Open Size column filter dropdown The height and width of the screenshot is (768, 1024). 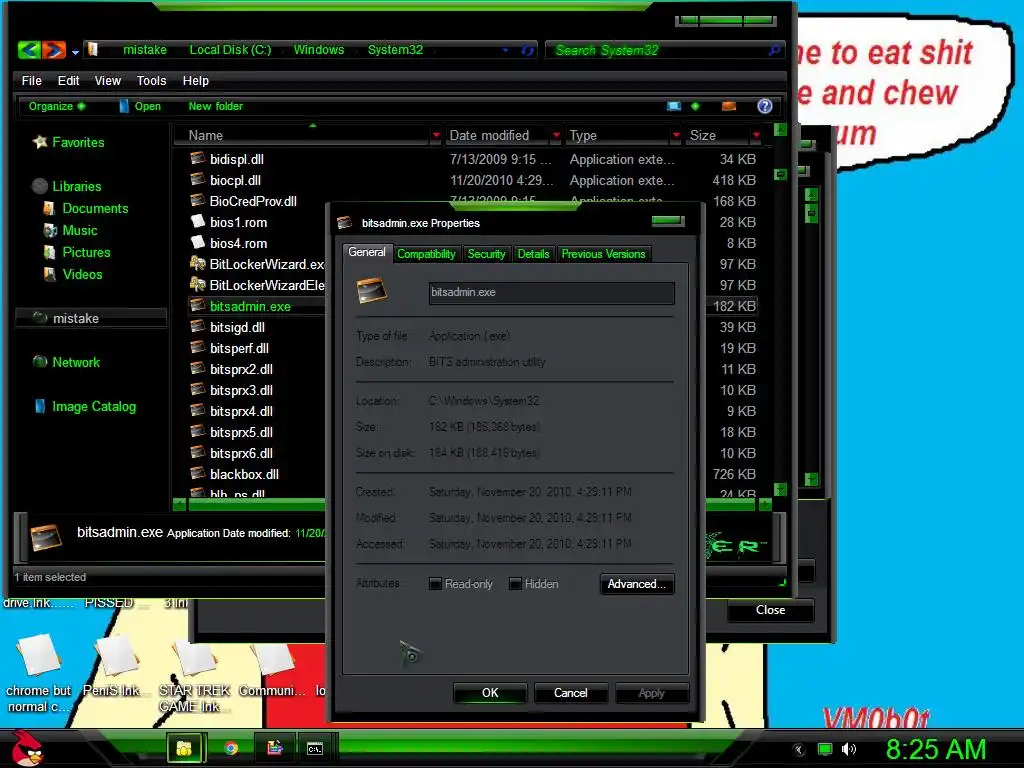pyautogui.click(x=756, y=135)
